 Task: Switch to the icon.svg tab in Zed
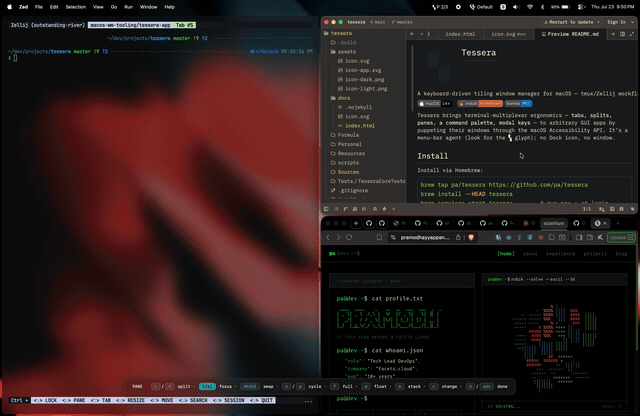[508, 34]
